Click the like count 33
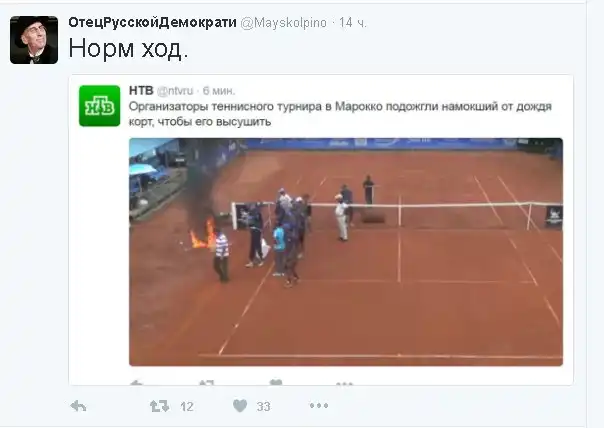Image resolution: width=604 pixels, height=428 pixels. click(263, 406)
